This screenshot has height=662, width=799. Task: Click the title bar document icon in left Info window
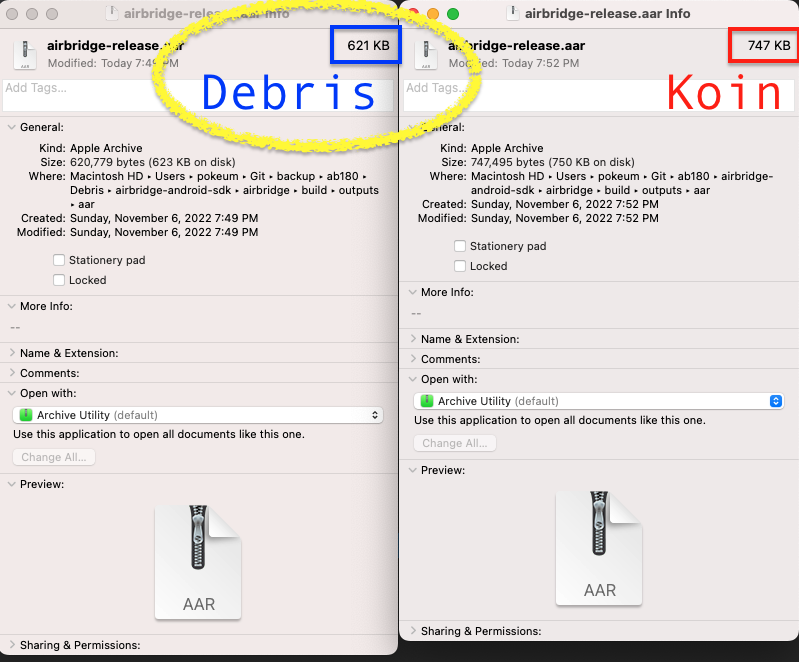pos(111,13)
